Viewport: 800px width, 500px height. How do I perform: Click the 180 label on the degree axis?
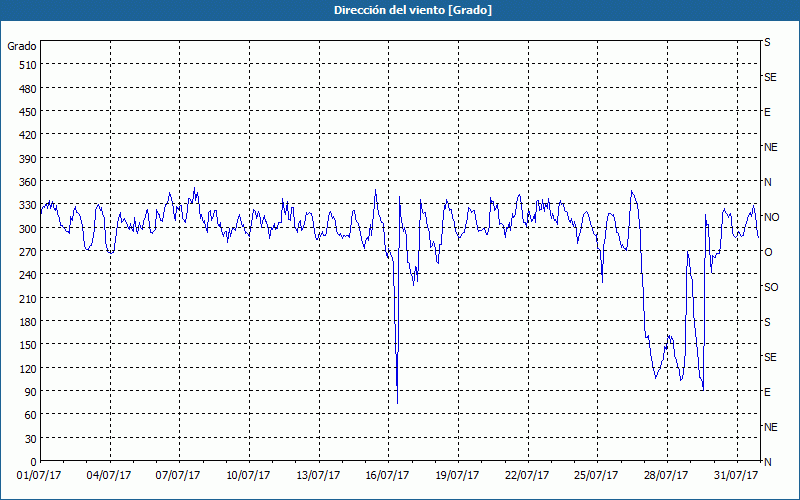28,322
